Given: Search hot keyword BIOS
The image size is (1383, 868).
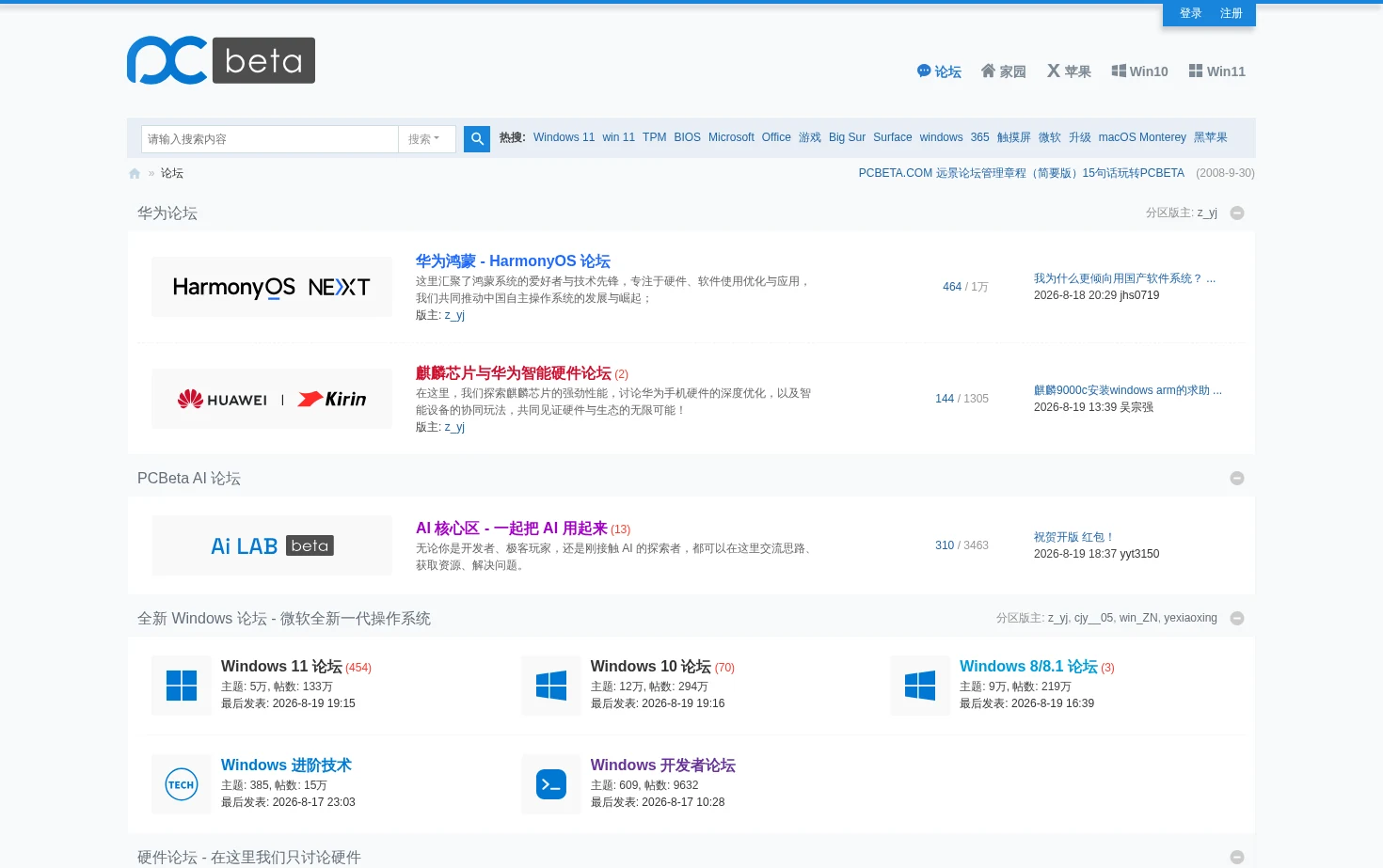Looking at the screenshot, I should coord(687,137).
